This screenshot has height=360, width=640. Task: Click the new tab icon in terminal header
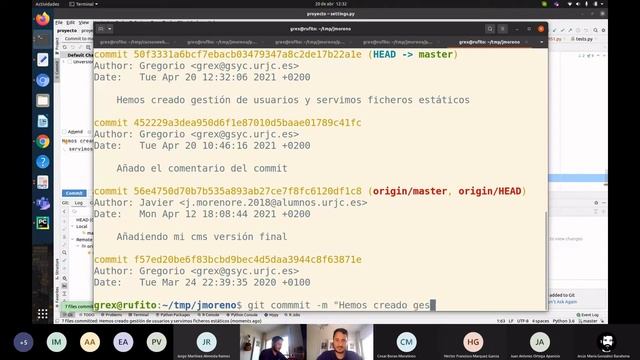[101, 29]
